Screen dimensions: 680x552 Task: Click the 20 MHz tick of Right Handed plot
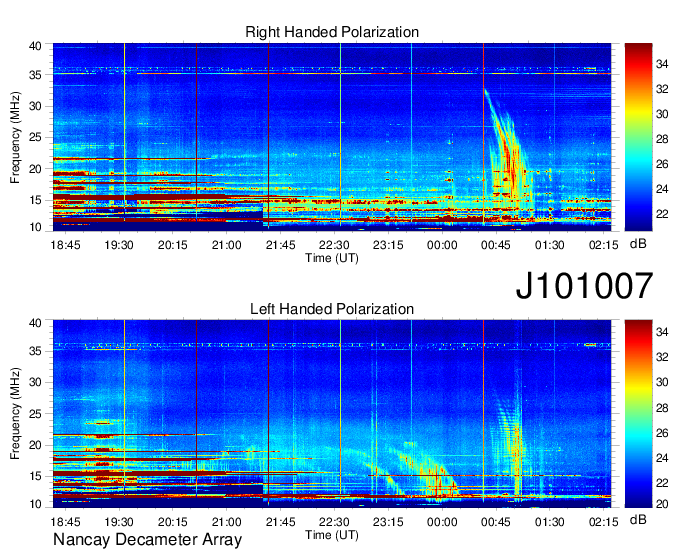coord(36,169)
